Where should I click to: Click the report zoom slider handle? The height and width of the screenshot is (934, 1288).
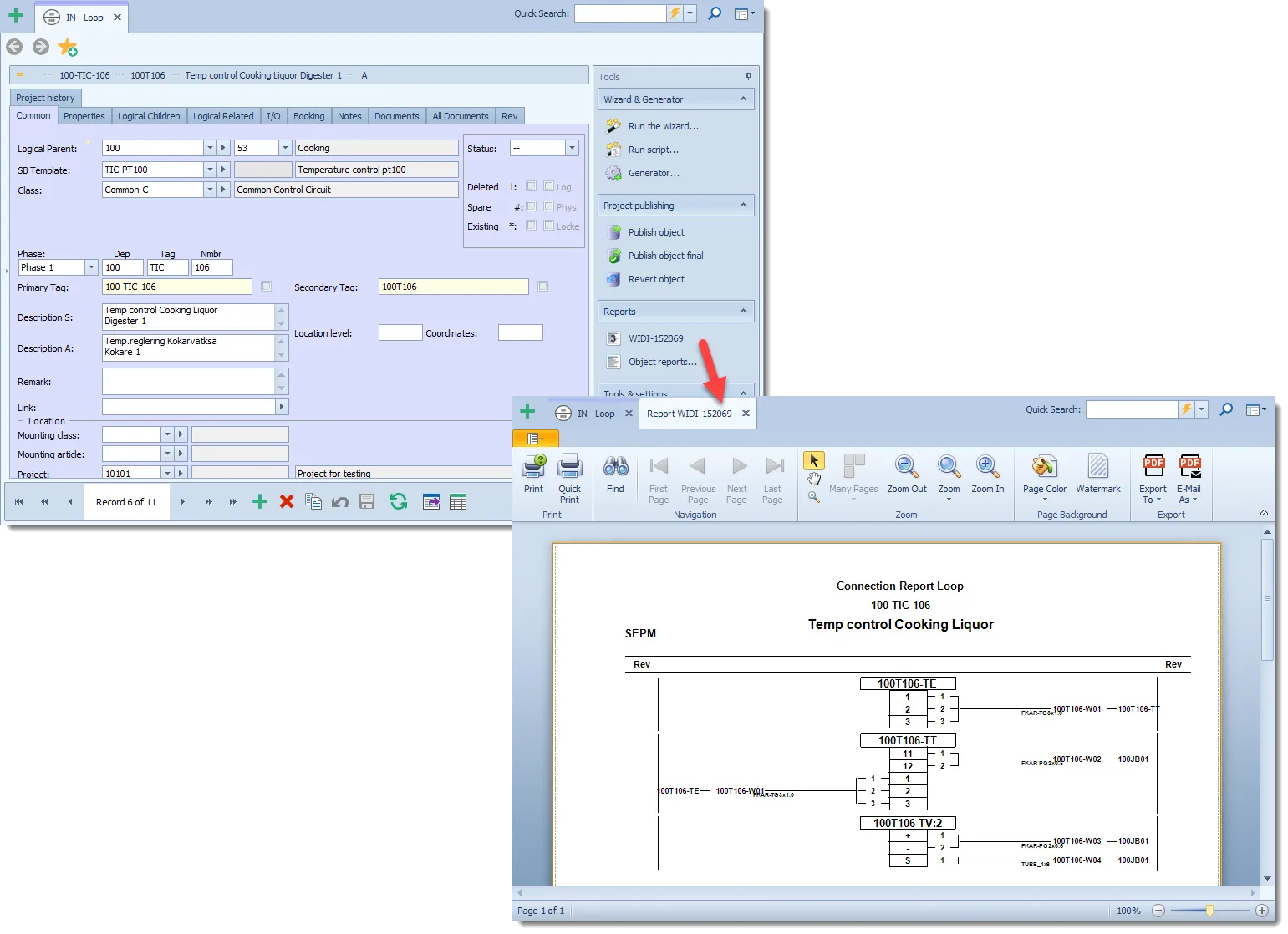(1209, 911)
